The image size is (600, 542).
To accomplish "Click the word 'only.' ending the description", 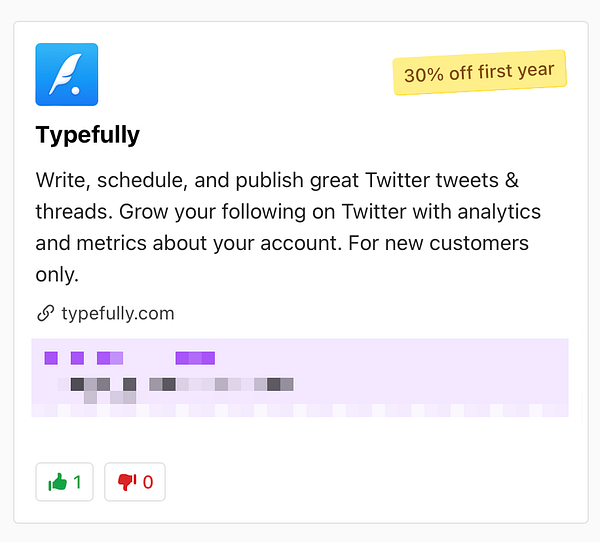I will 57,274.
